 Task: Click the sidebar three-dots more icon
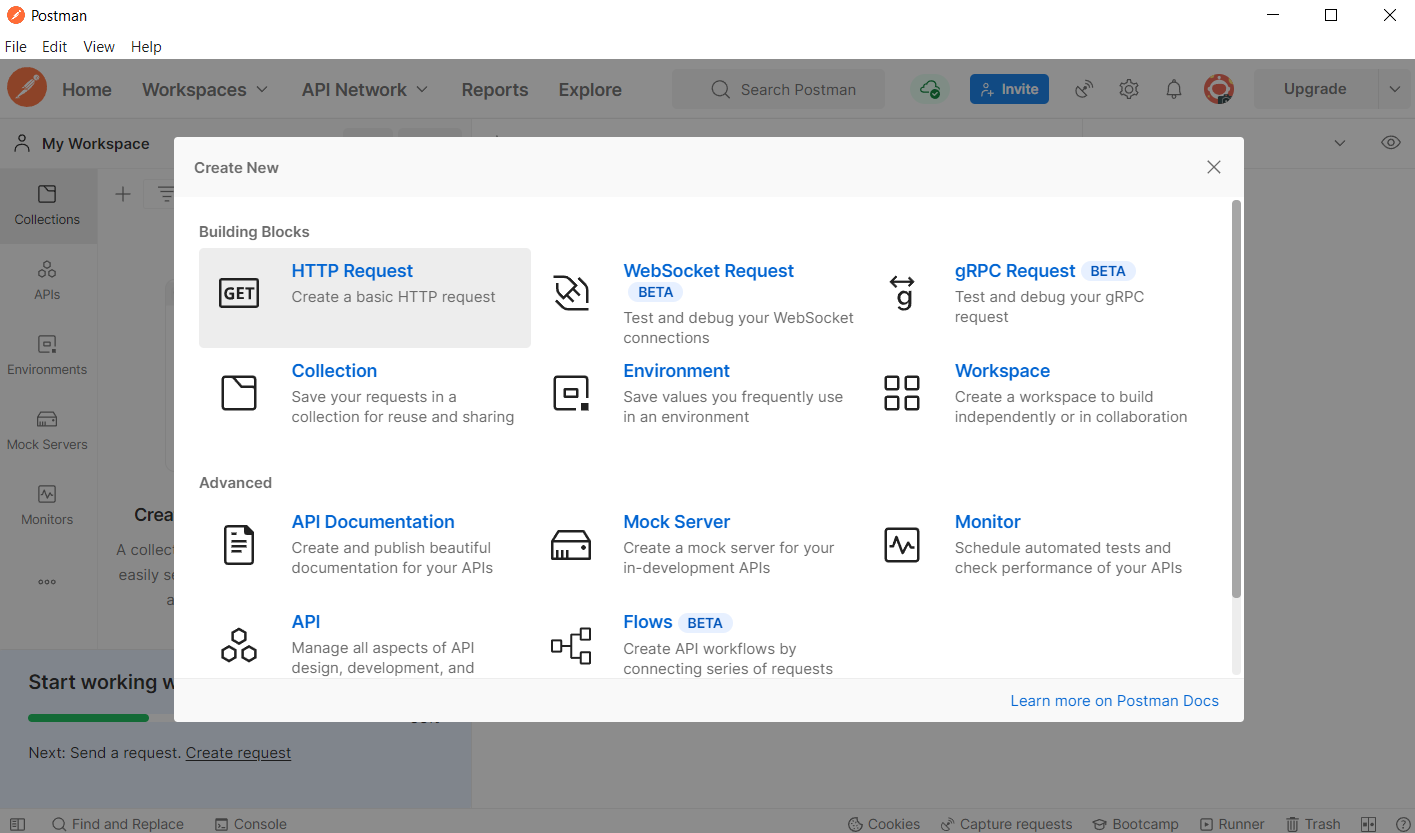coord(47,581)
